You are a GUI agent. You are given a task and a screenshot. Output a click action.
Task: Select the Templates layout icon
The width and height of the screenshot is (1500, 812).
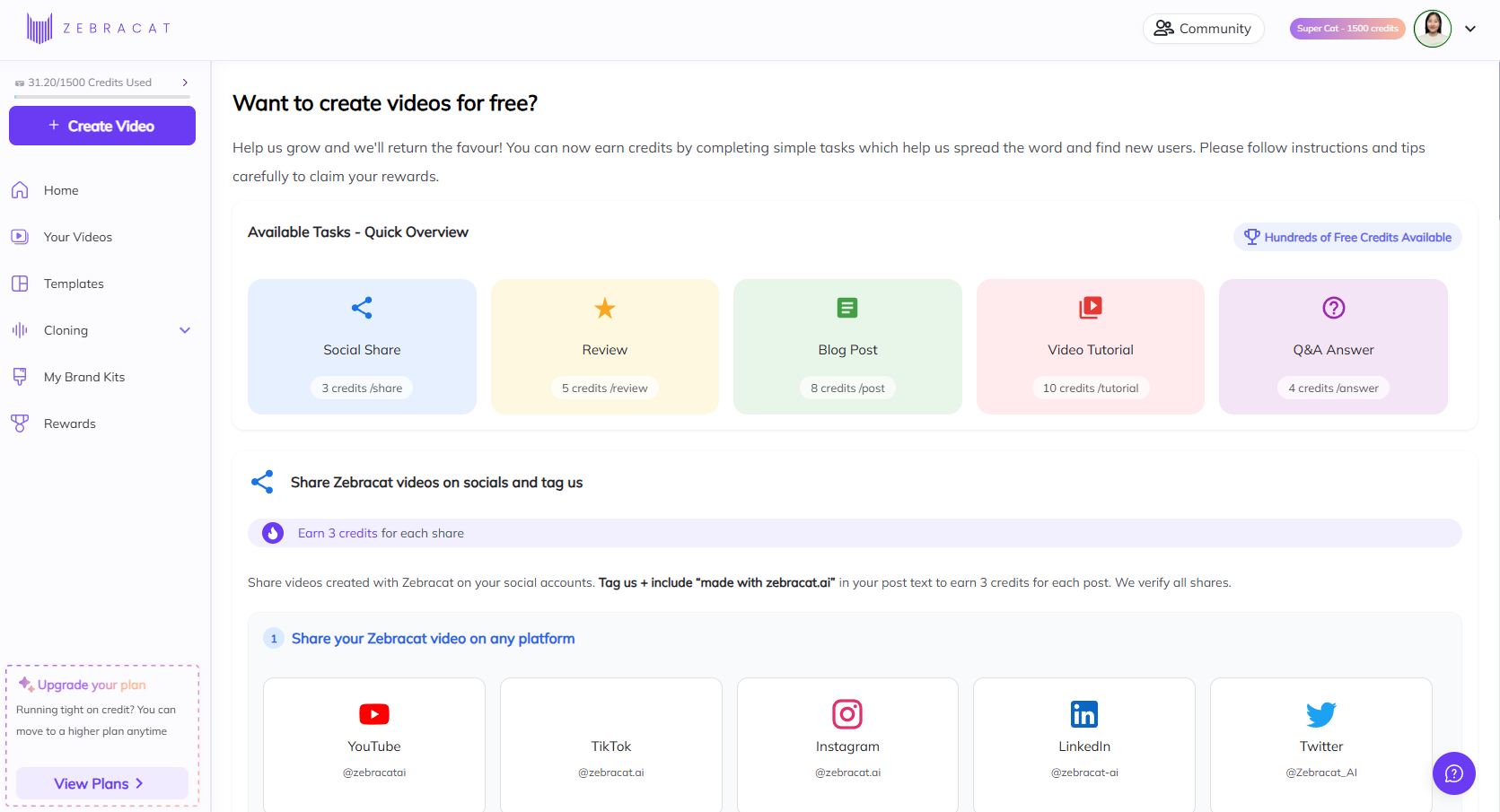[x=20, y=284]
